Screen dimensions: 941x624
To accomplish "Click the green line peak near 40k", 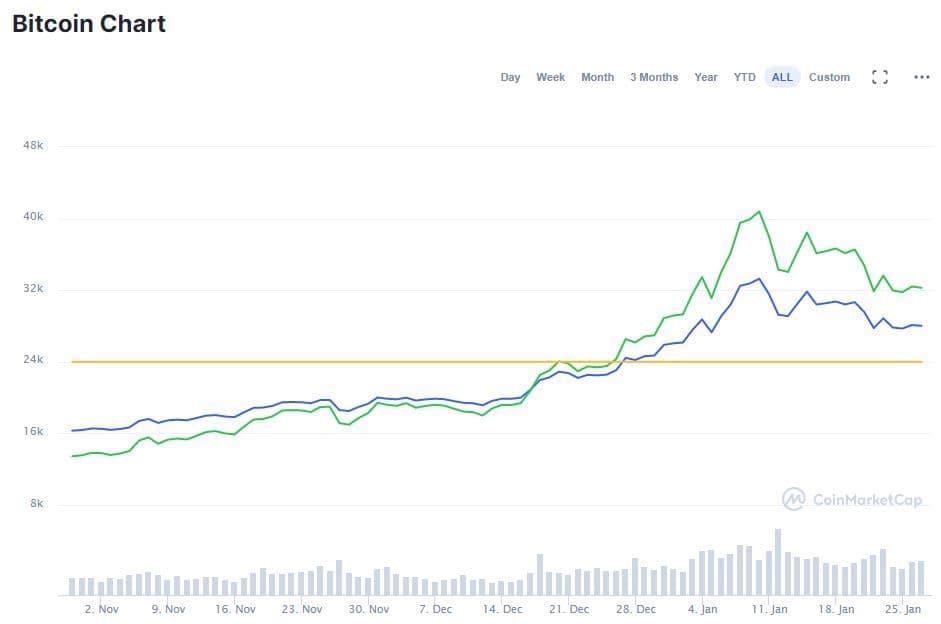I will tap(759, 212).
